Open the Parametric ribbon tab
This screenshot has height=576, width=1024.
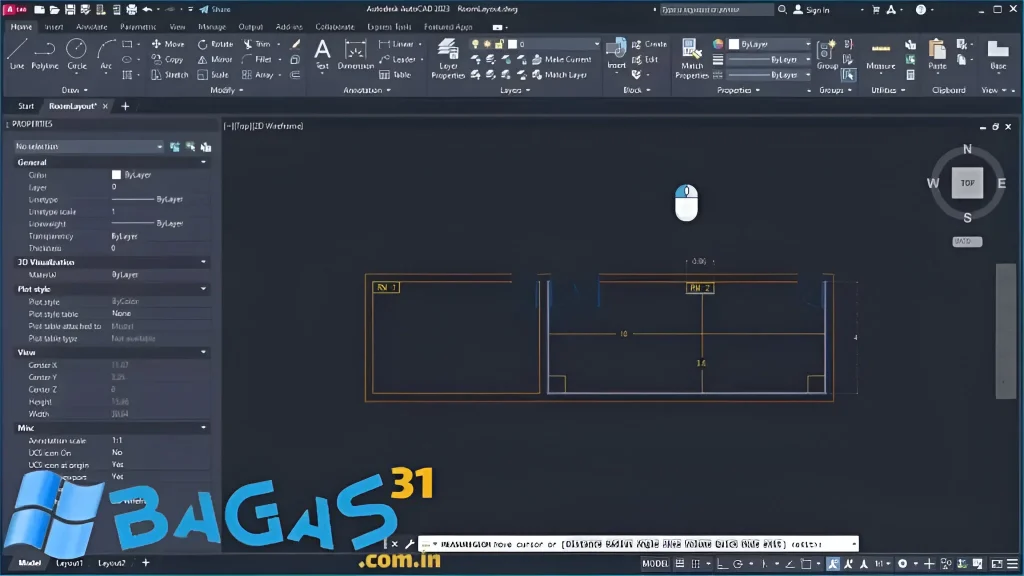(138, 27)
